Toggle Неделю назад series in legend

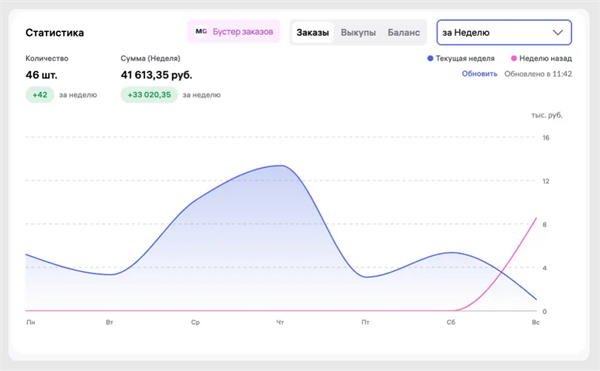point(541,59)
